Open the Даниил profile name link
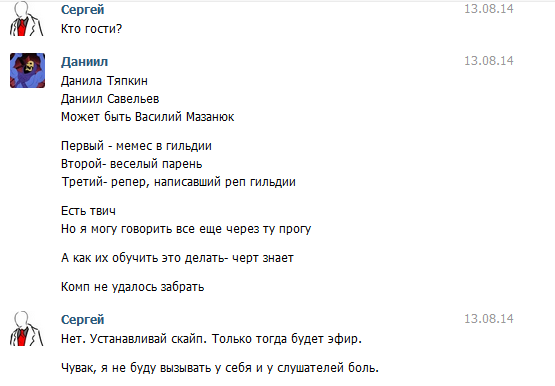The width and height of the screenshot is (555, 386). click(84, 62)
